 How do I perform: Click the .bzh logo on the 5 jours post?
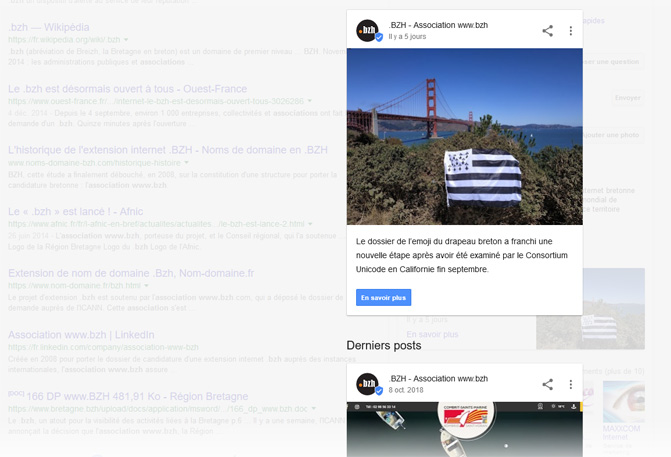(368, 30)
